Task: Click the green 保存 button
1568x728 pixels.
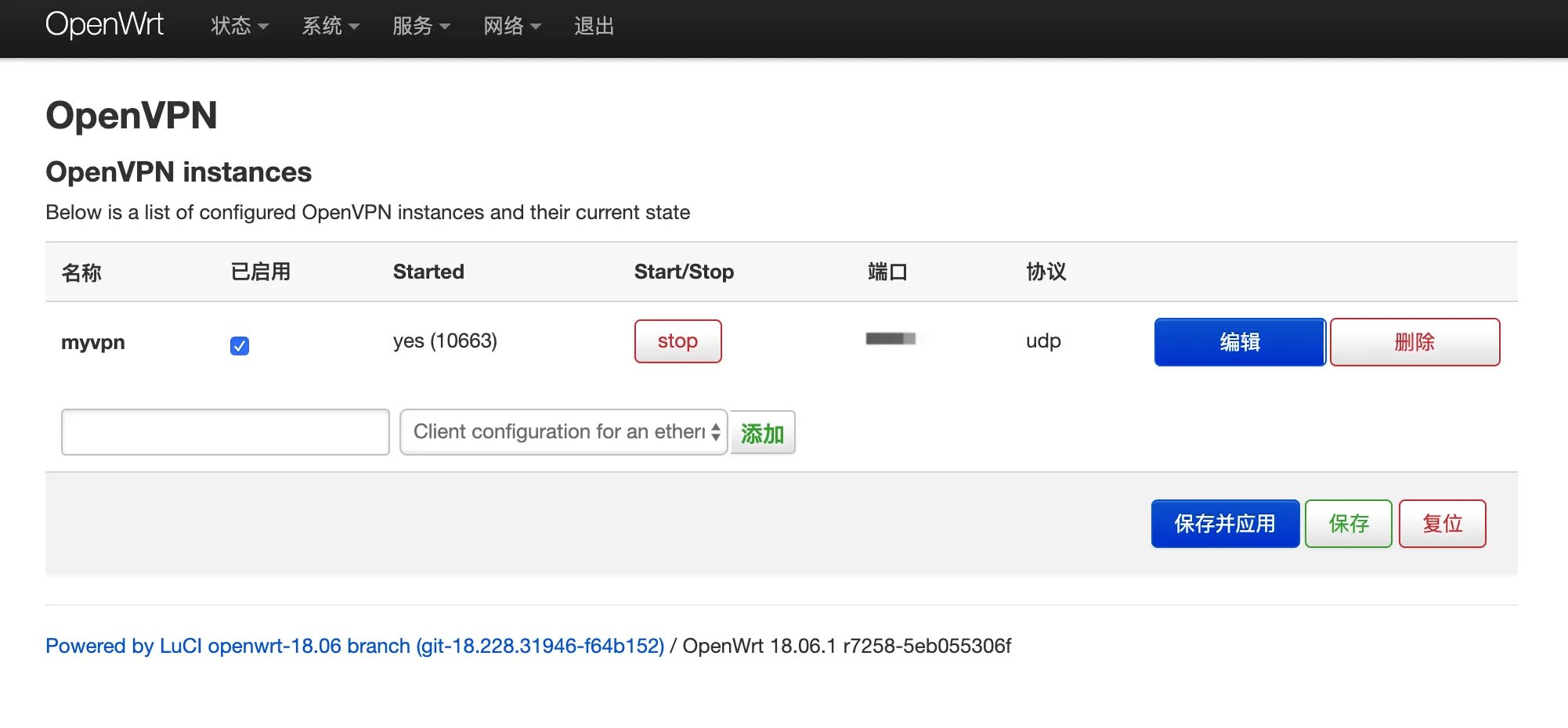Action: (1349, 524)
